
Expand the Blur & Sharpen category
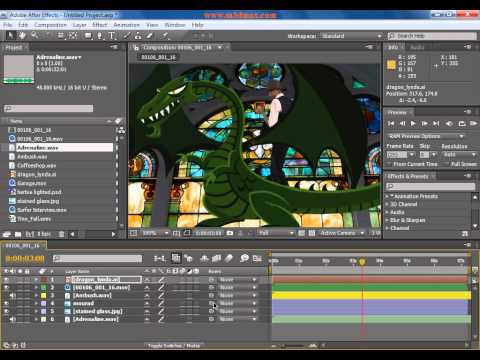pyautogui.click(x=387, y=220)
